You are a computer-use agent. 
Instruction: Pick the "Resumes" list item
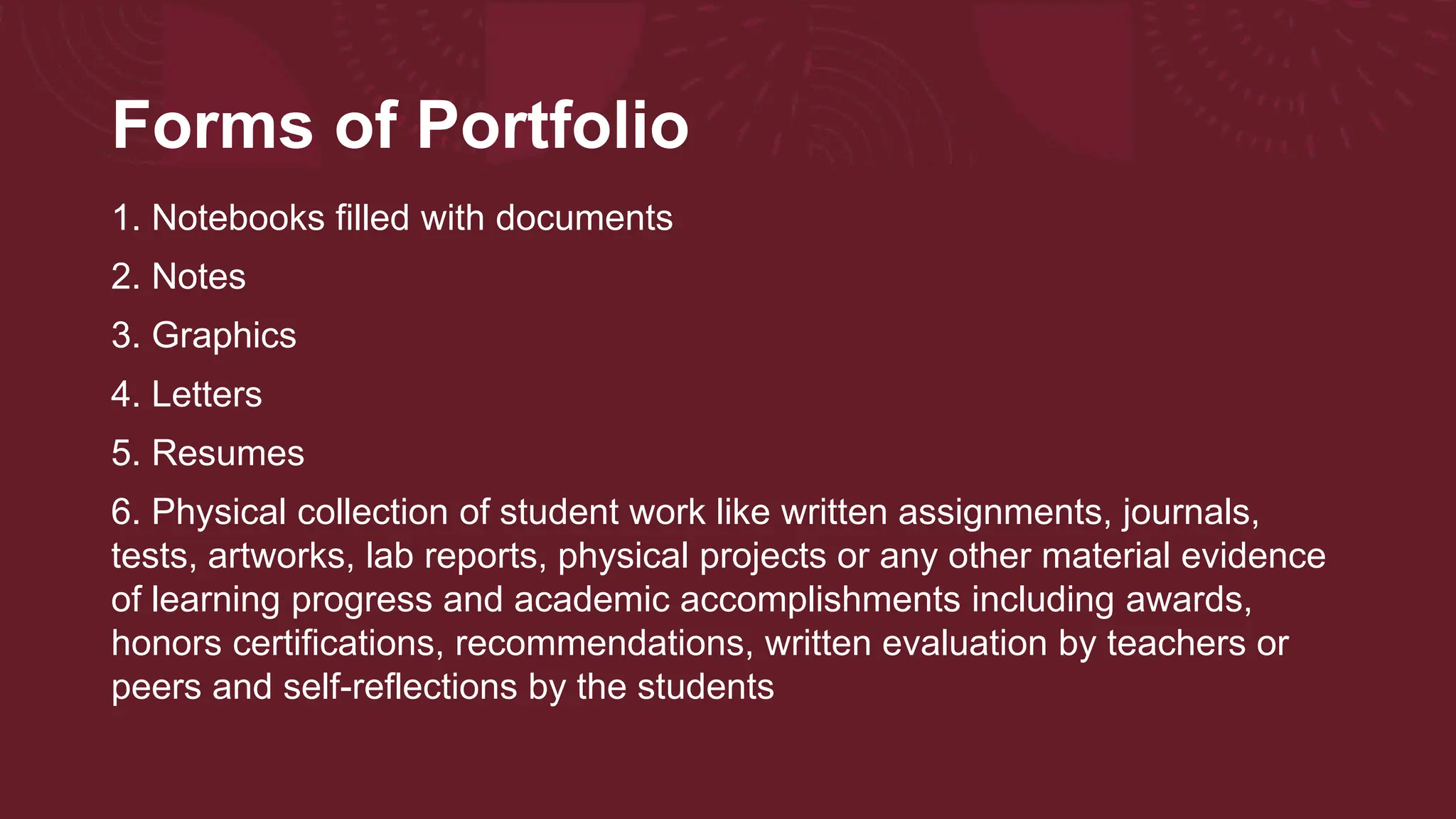(x=227, y=454)
